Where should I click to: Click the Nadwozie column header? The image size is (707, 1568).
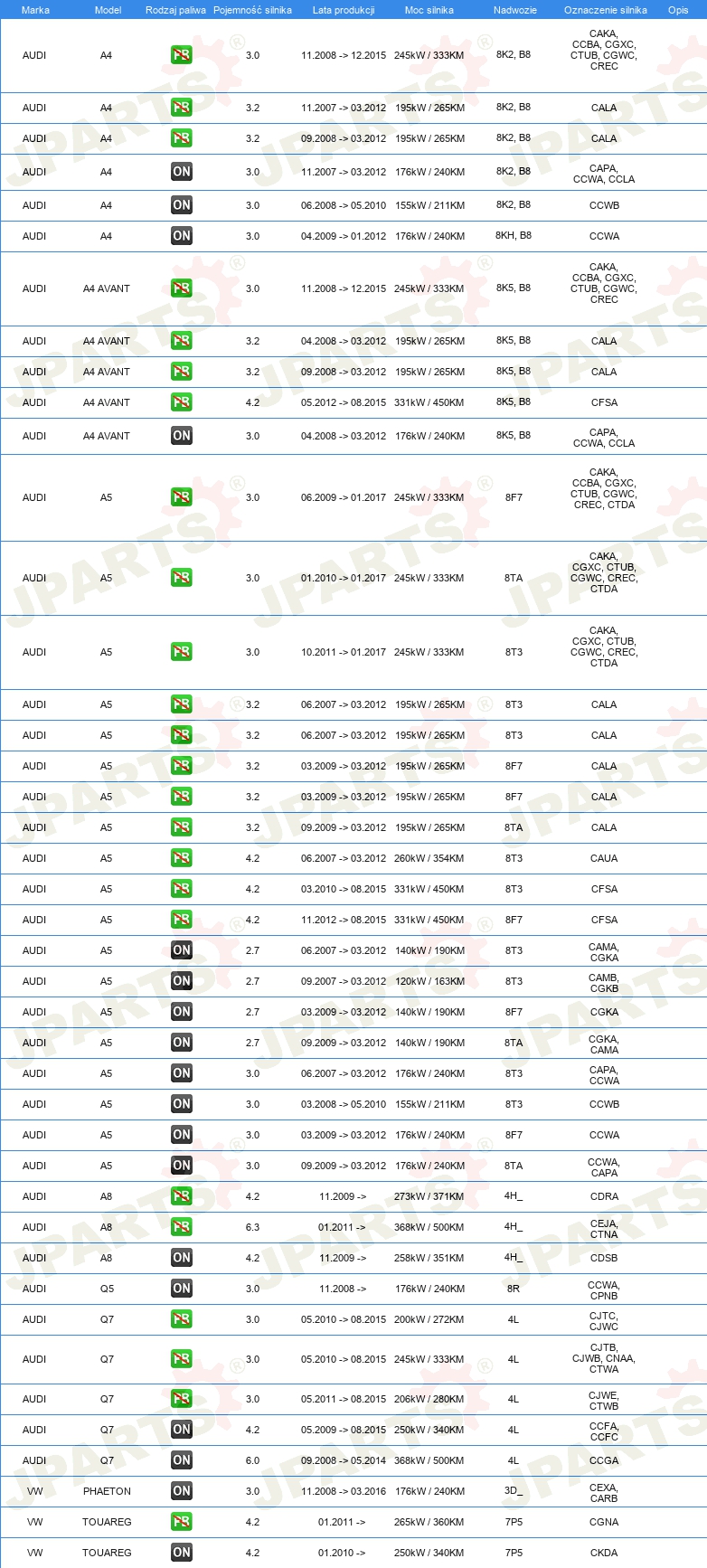pyautogui.click(x=515, y=10)
